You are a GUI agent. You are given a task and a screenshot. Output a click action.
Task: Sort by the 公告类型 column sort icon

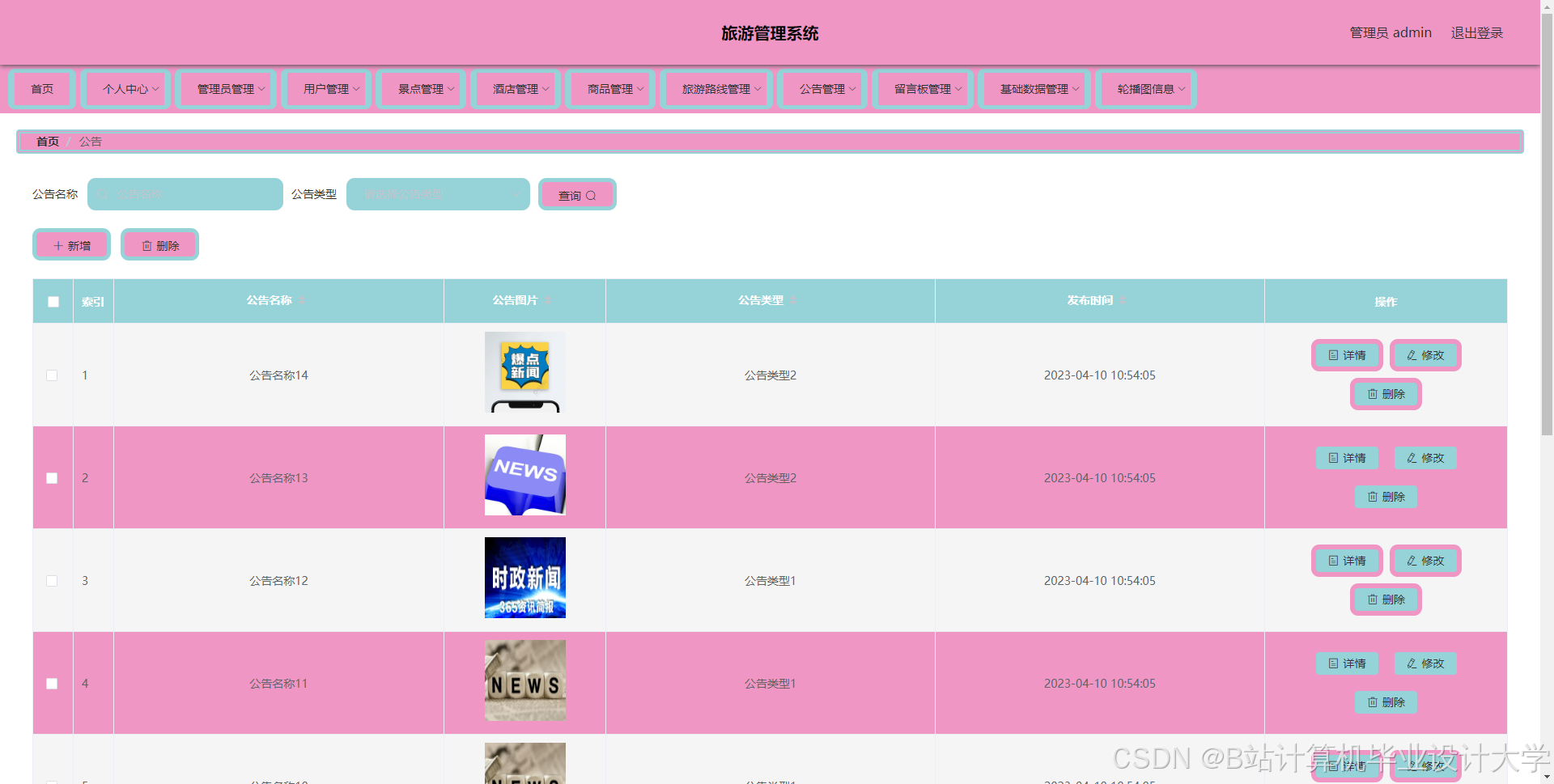click(793, 301)
